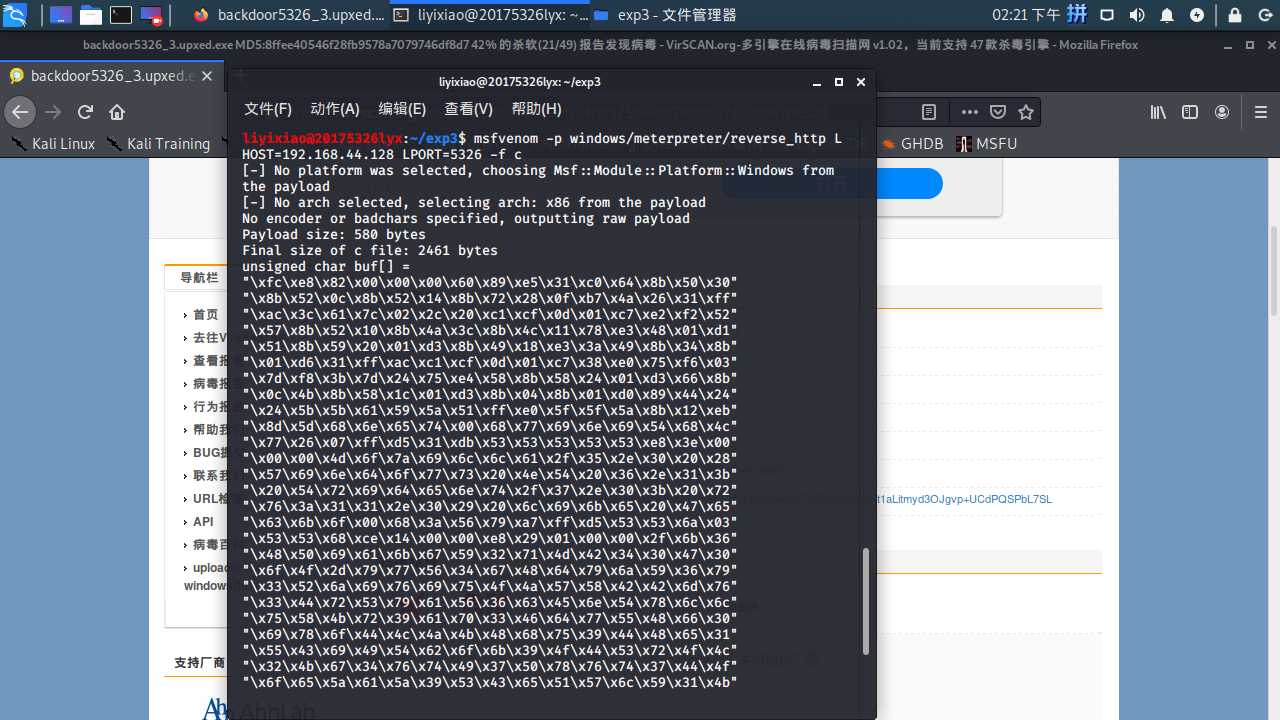
Task: Click the blue report link ending in UCdPQSPbL7SL
Action: point(965,499)
